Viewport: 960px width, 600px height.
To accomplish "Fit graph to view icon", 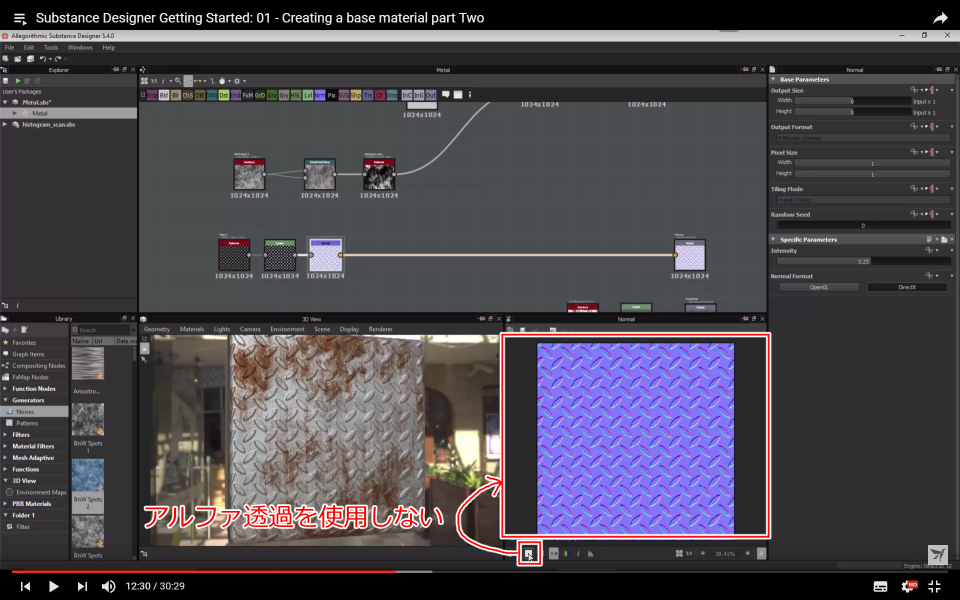I will click(x=144, y=81).
